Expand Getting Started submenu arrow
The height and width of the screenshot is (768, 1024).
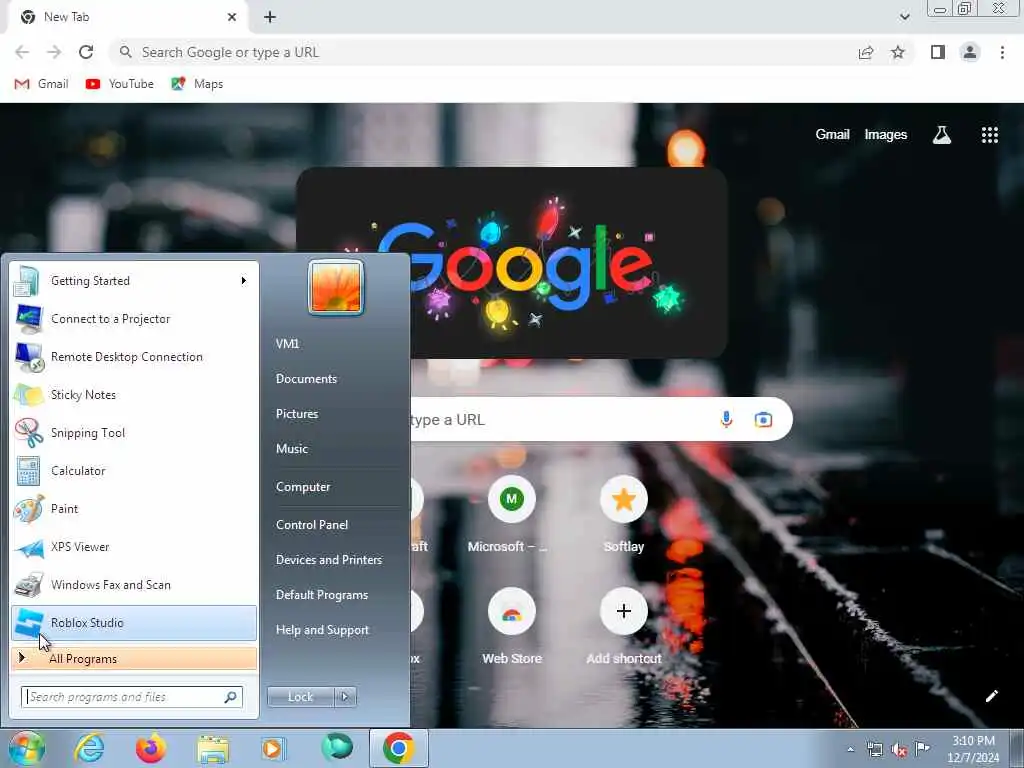coord(244,281)
